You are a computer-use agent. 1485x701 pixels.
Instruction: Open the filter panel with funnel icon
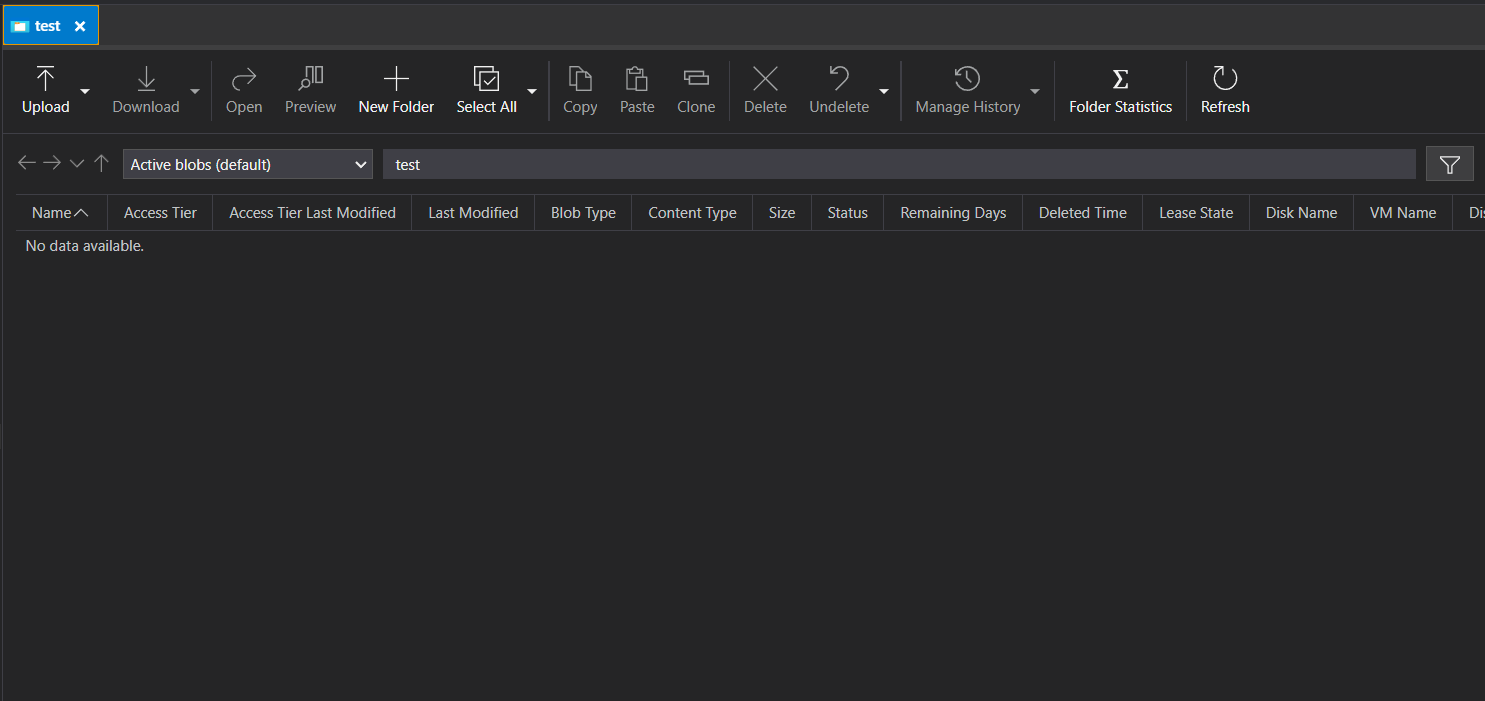pyautogui.click(x=1449, y=163)
